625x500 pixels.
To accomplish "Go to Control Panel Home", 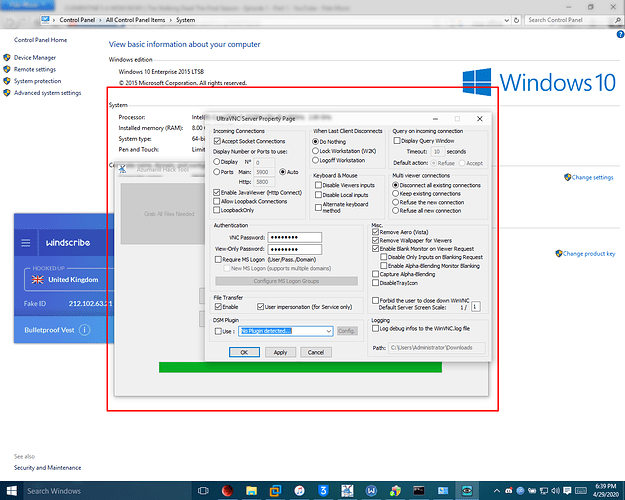I will tap(40, 40).
